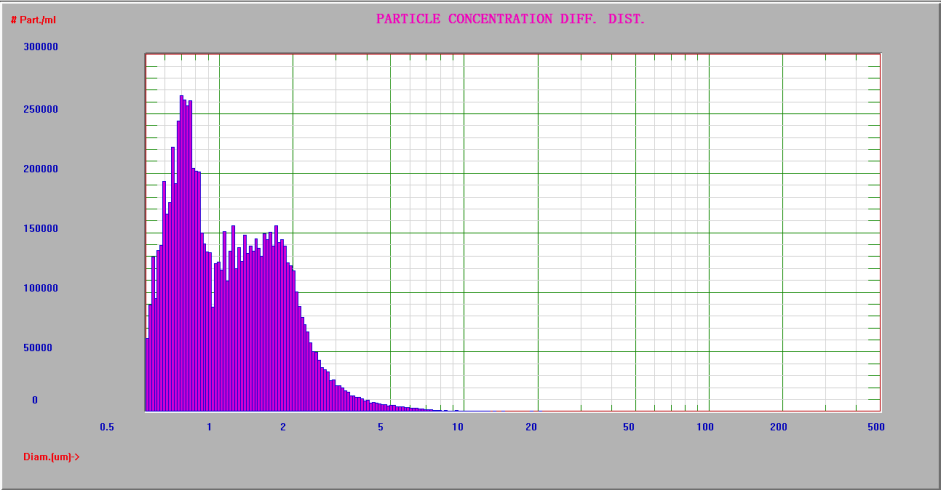
Task: Select the 1 µm x-axis tick label
Action: (209, 427)
